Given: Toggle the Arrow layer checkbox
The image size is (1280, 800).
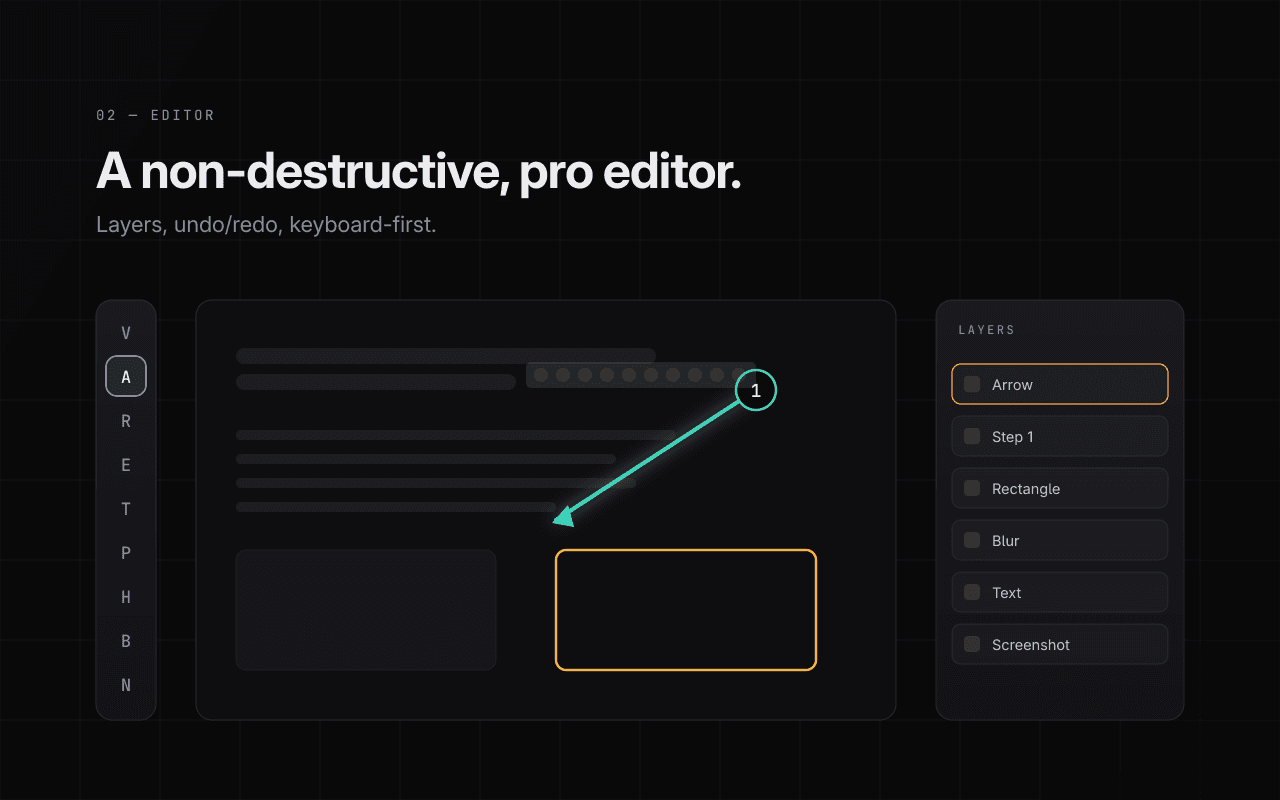Looking at the screenshot, I should point(972,384).
